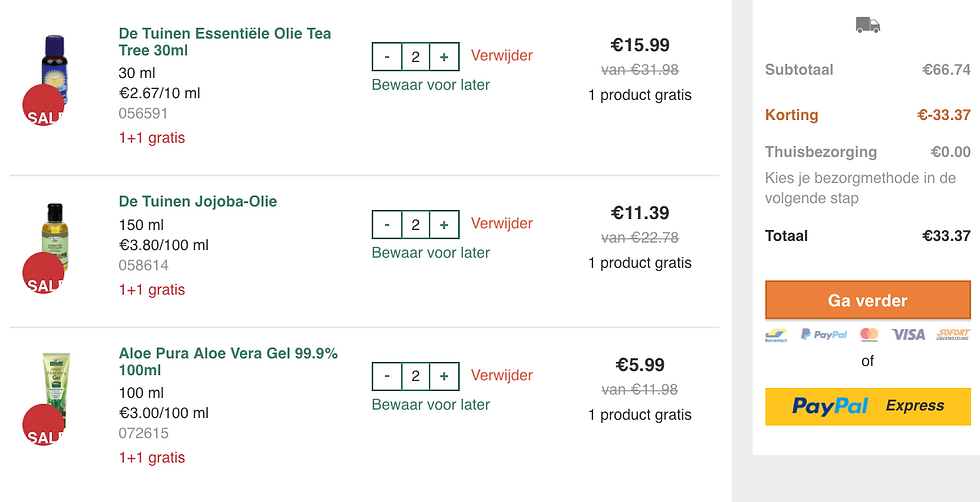Click the Ga verder button
980x502 pixels.
tap(868, 300)
